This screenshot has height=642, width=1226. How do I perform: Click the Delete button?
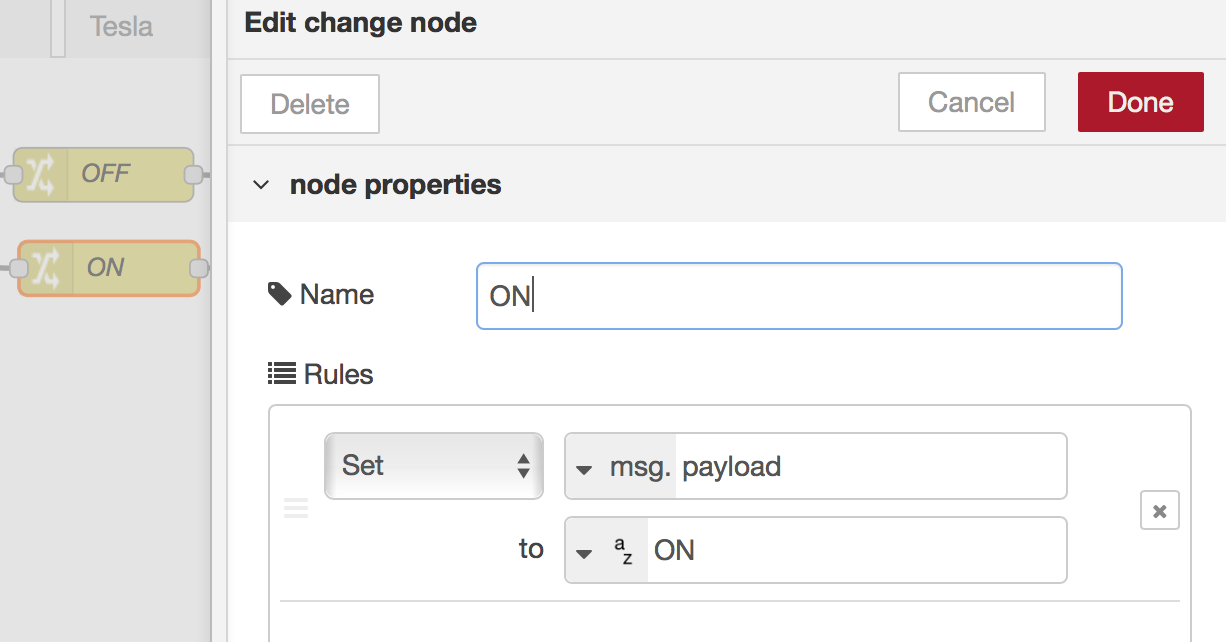point(310,103)
